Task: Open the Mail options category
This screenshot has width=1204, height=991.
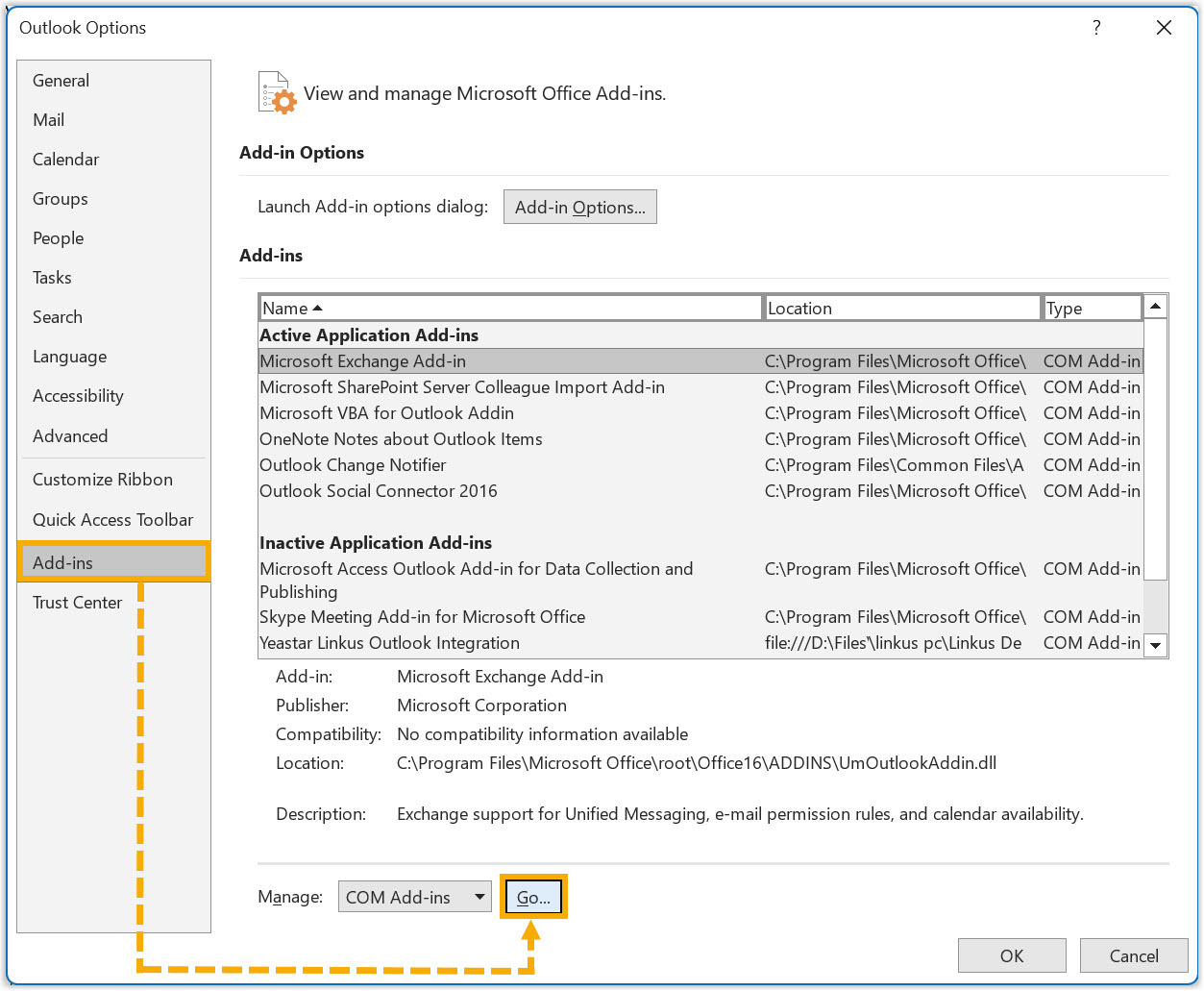Action: tap(113, 120)
